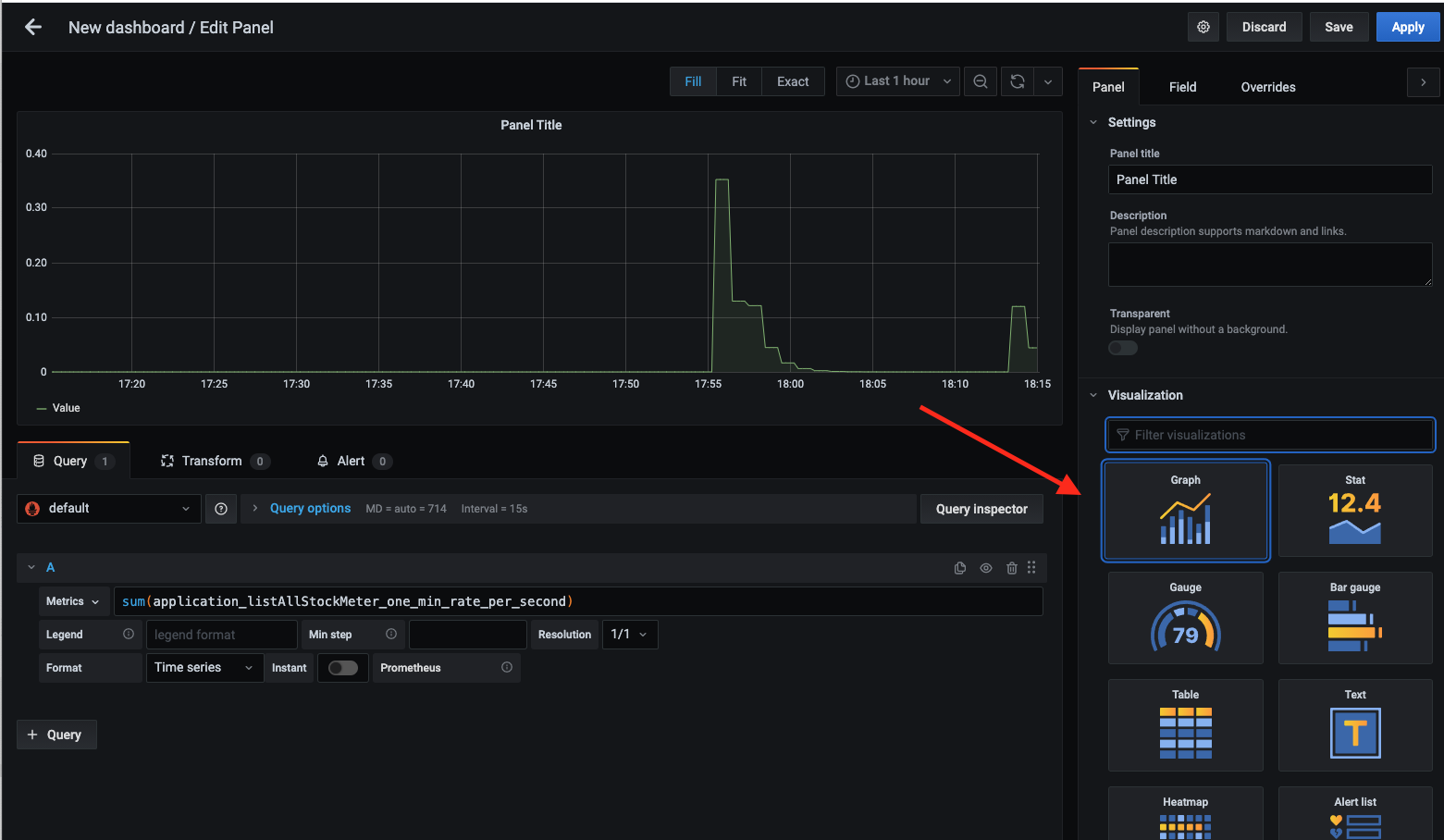Open the default data source dropdown
Viewport: 1444px width, 840px height.
109,509
